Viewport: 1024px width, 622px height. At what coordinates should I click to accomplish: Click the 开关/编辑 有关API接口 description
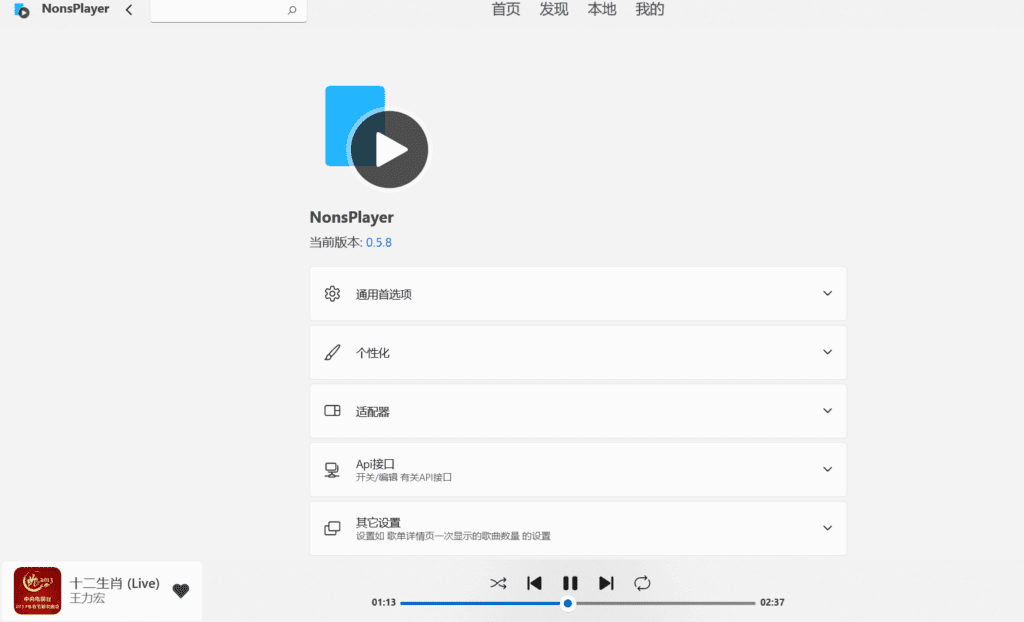[x=404, y=477]
